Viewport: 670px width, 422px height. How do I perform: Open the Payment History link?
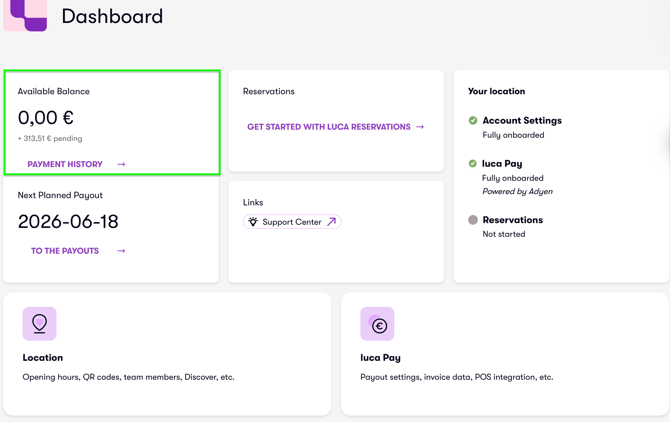pos(65,164)
